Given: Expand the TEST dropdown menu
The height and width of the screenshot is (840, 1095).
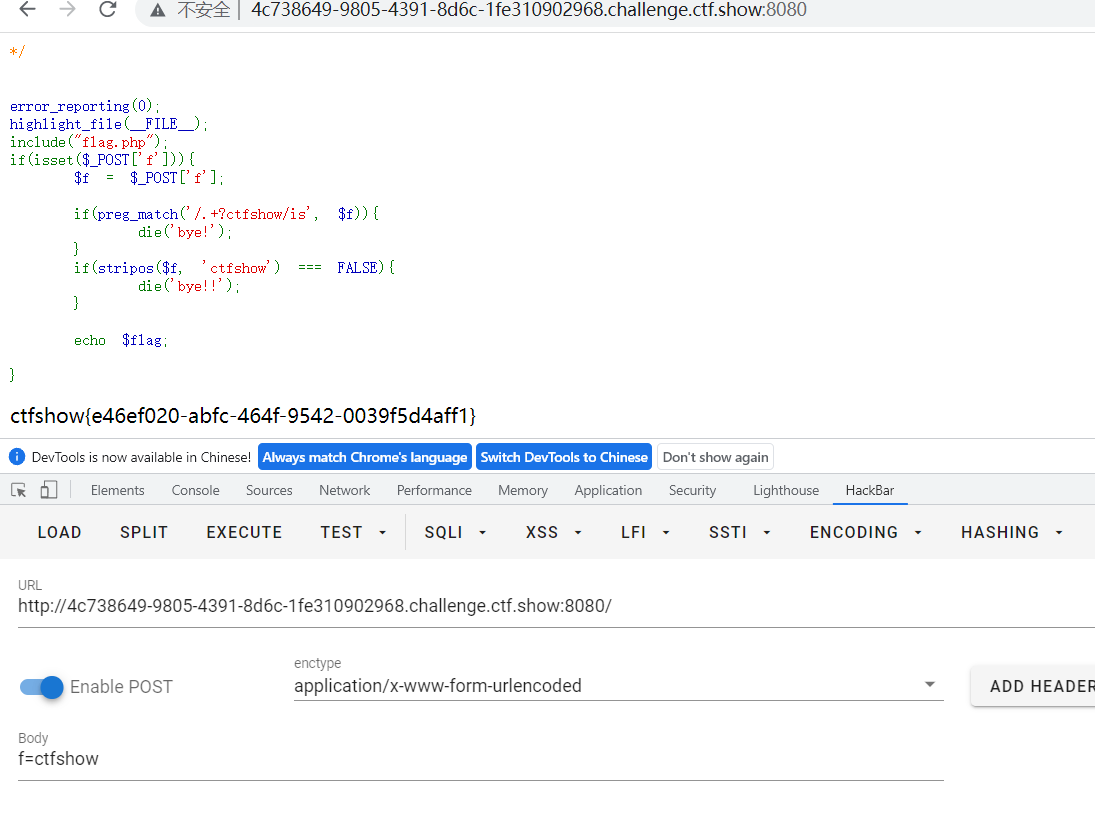Looking at the screenshot, I should click(x=353, y=532).
